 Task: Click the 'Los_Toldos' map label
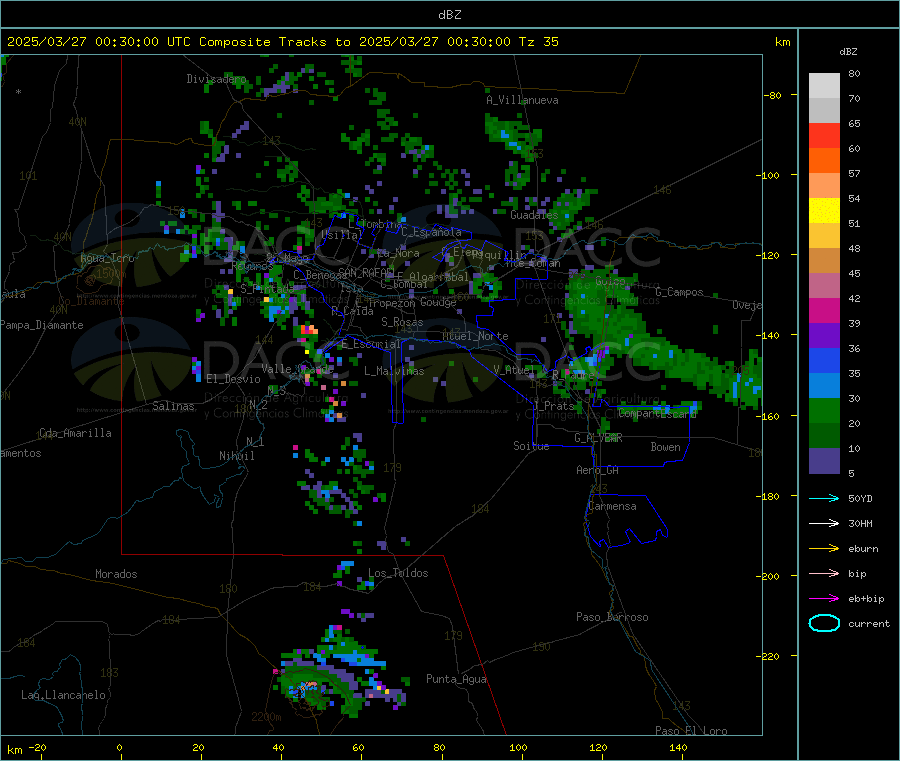[x=398, y=573]
